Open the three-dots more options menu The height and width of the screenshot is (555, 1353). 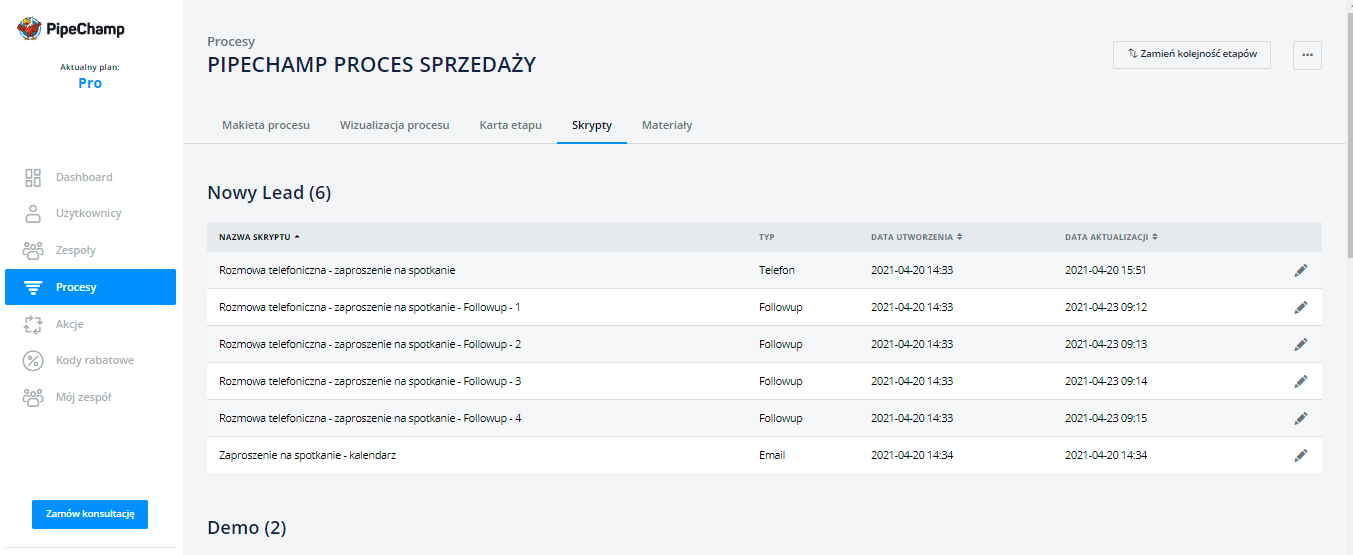(1307, 55)
